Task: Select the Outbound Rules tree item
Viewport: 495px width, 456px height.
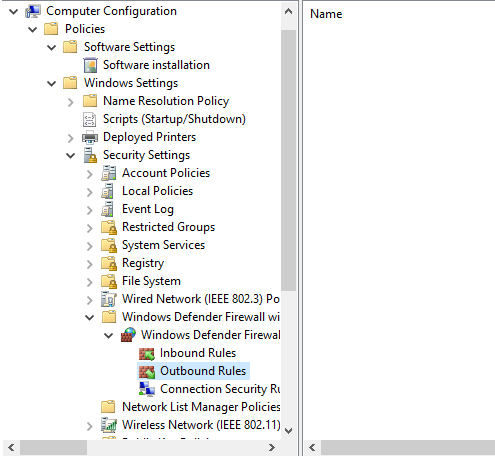Action: point(203,371)
